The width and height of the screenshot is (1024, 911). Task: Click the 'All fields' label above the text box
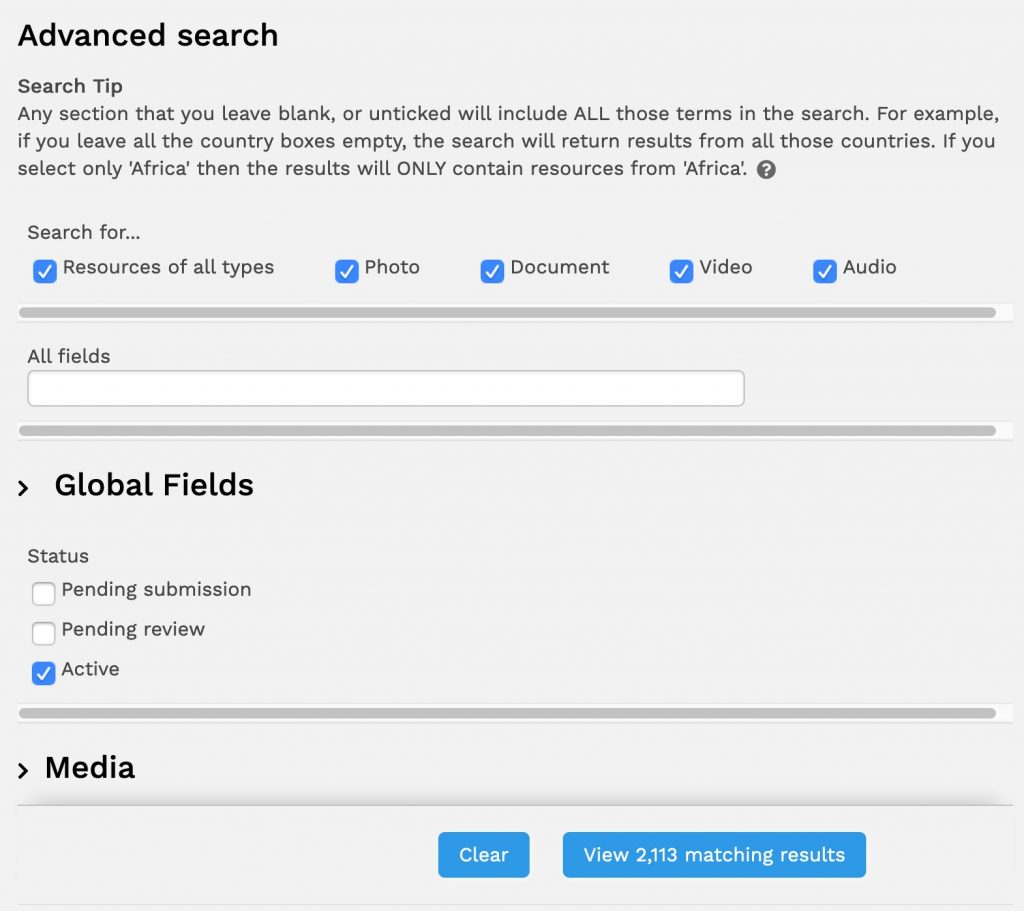69,356
